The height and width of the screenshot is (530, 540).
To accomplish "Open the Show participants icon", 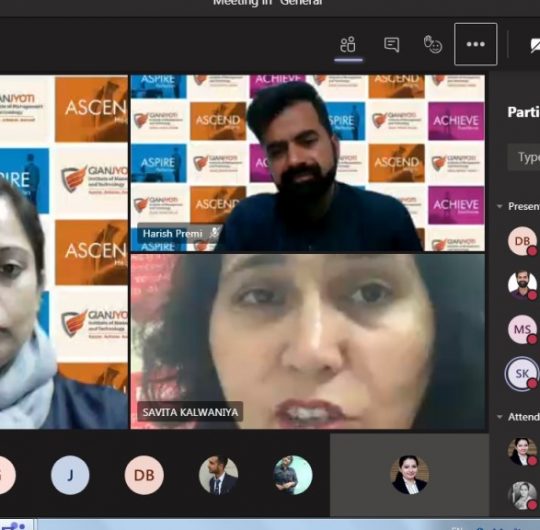I will (348, 44).
